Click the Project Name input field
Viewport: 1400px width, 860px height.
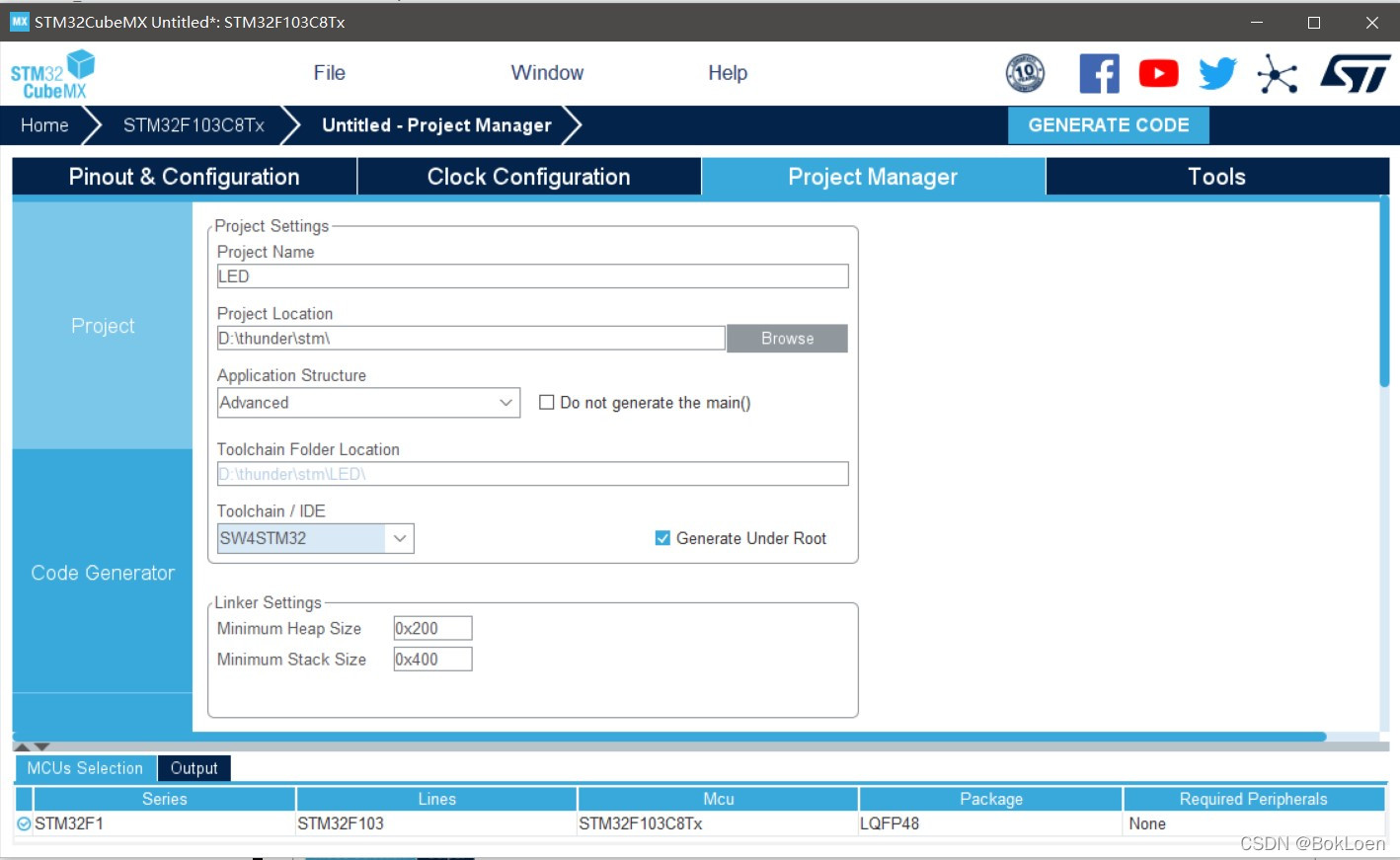tap(532, 276)
